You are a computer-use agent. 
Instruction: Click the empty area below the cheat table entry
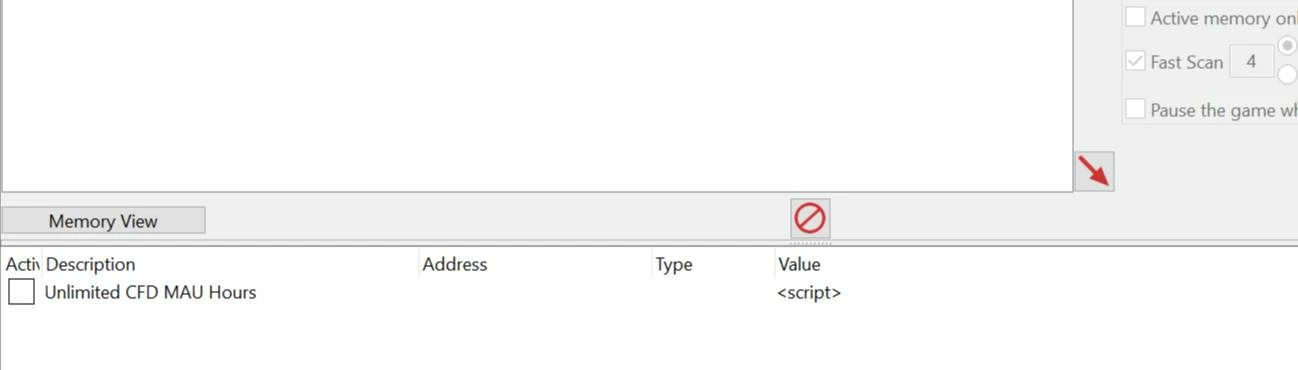(x=649, y=338)
